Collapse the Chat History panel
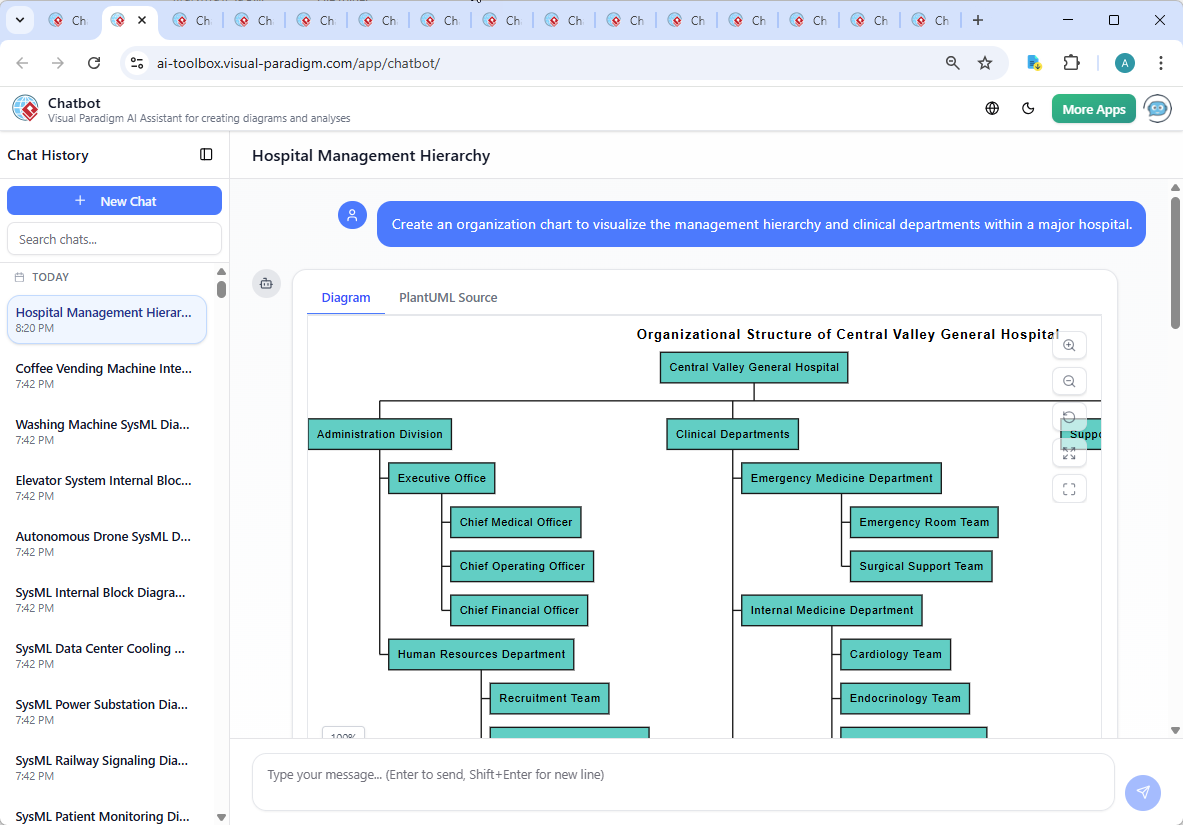This screenshot has width=1183, height=825. pyautogui.click(x=206, y=155)
